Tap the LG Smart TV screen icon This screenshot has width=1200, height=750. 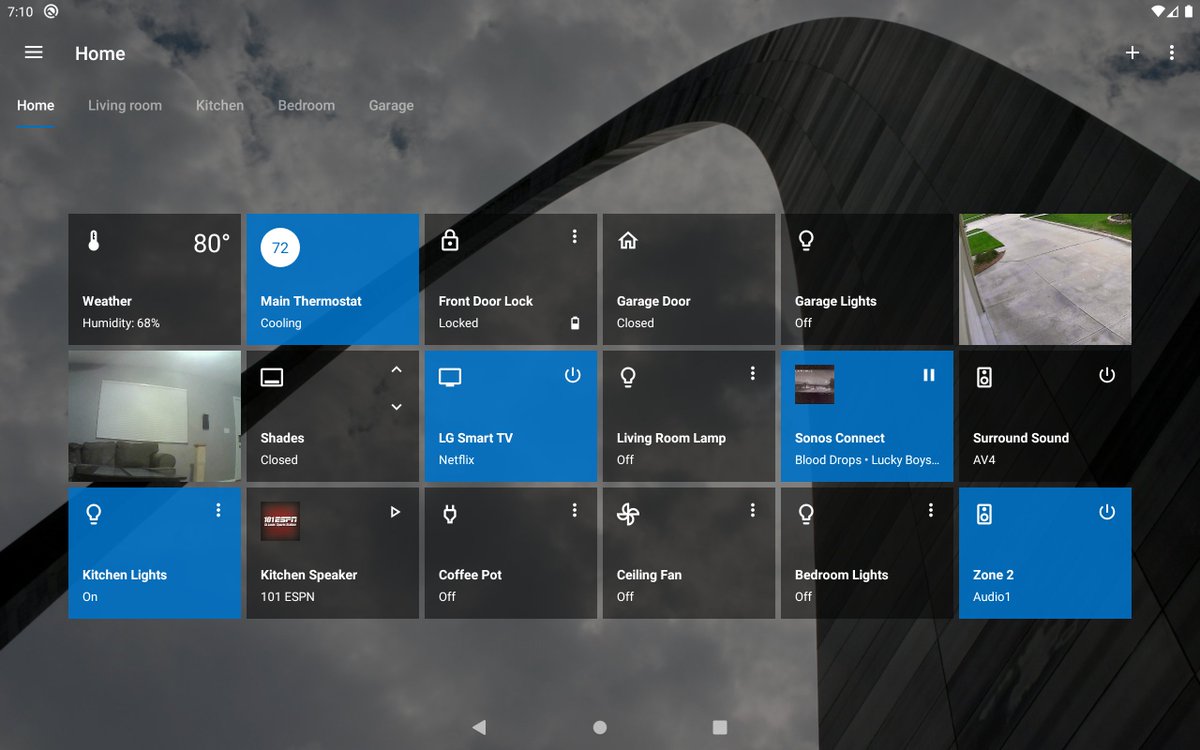(450, 377)
